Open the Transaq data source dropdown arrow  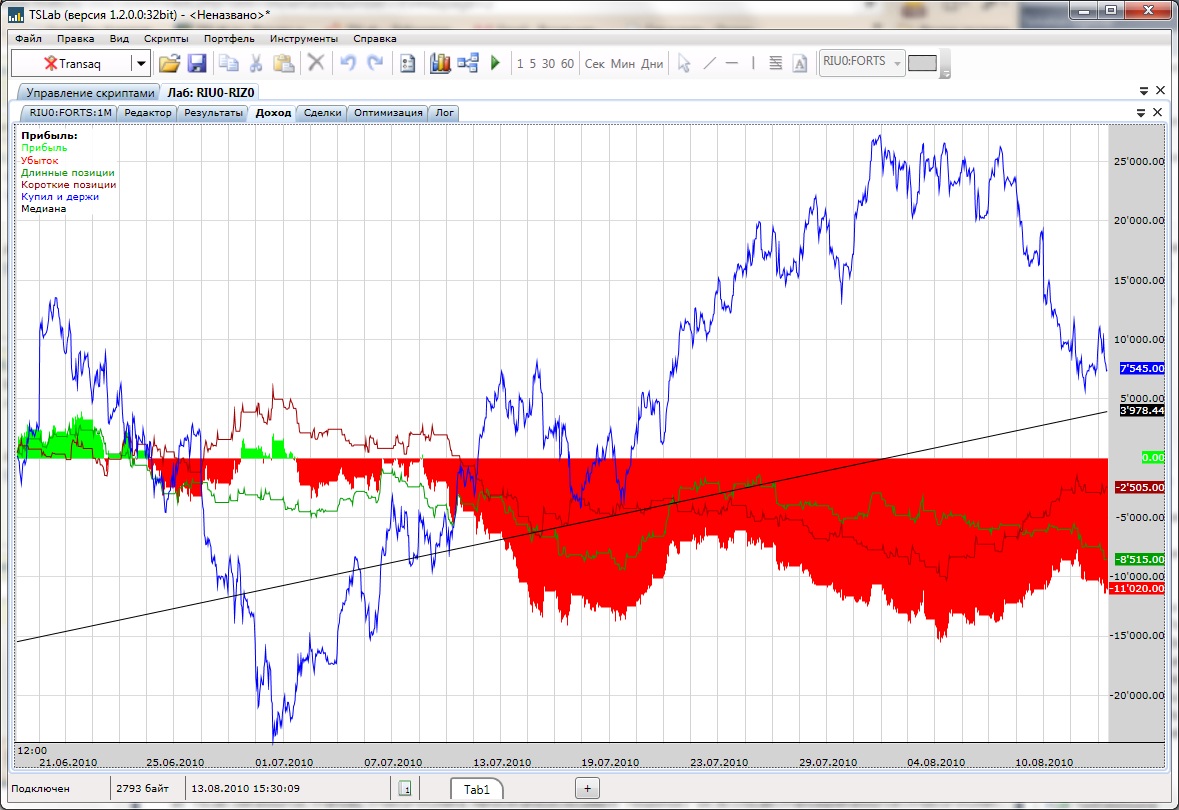pyautogui.click(x=141, y=63)
